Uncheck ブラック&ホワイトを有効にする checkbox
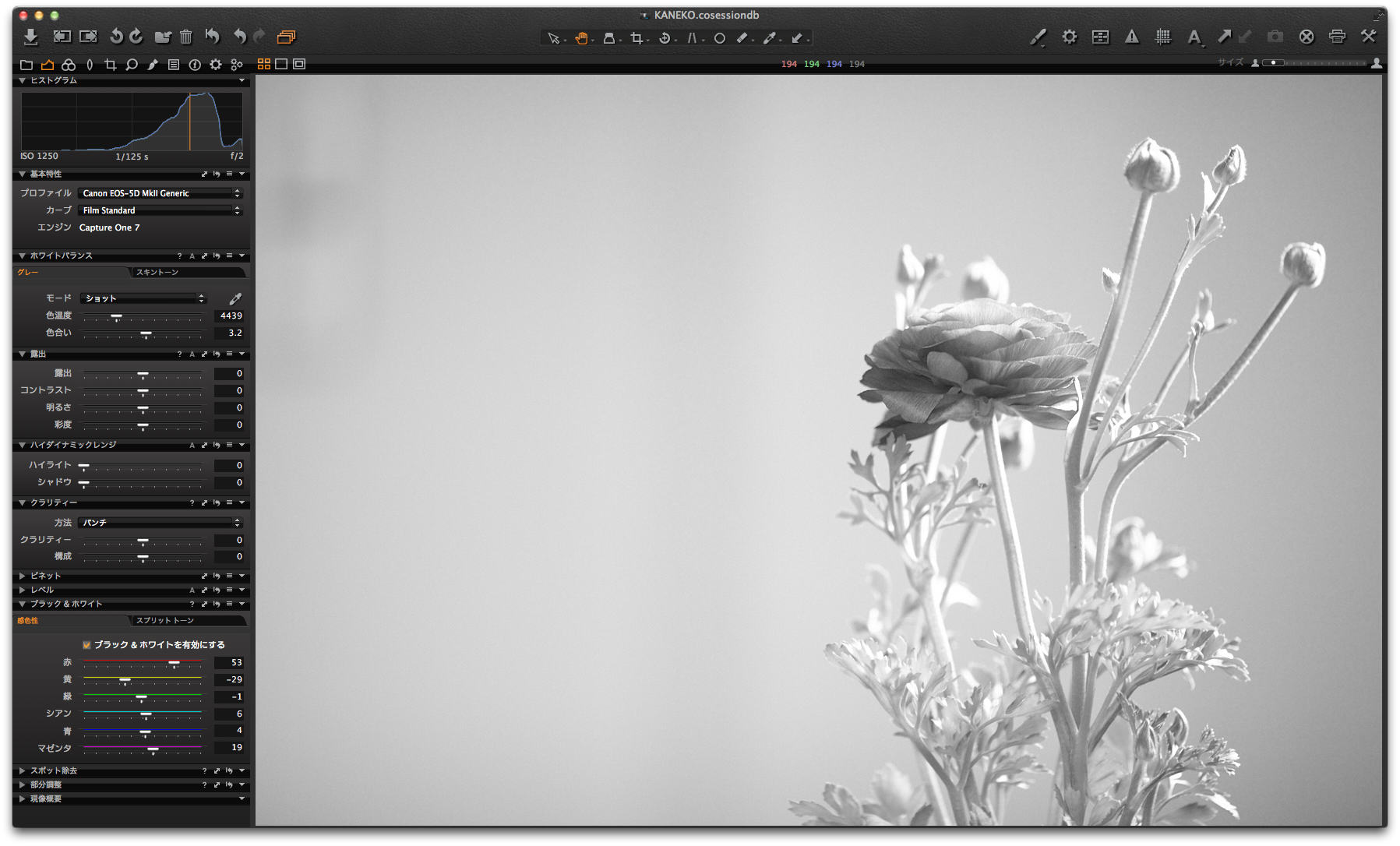1400x846 pixels. pos(86,644)
